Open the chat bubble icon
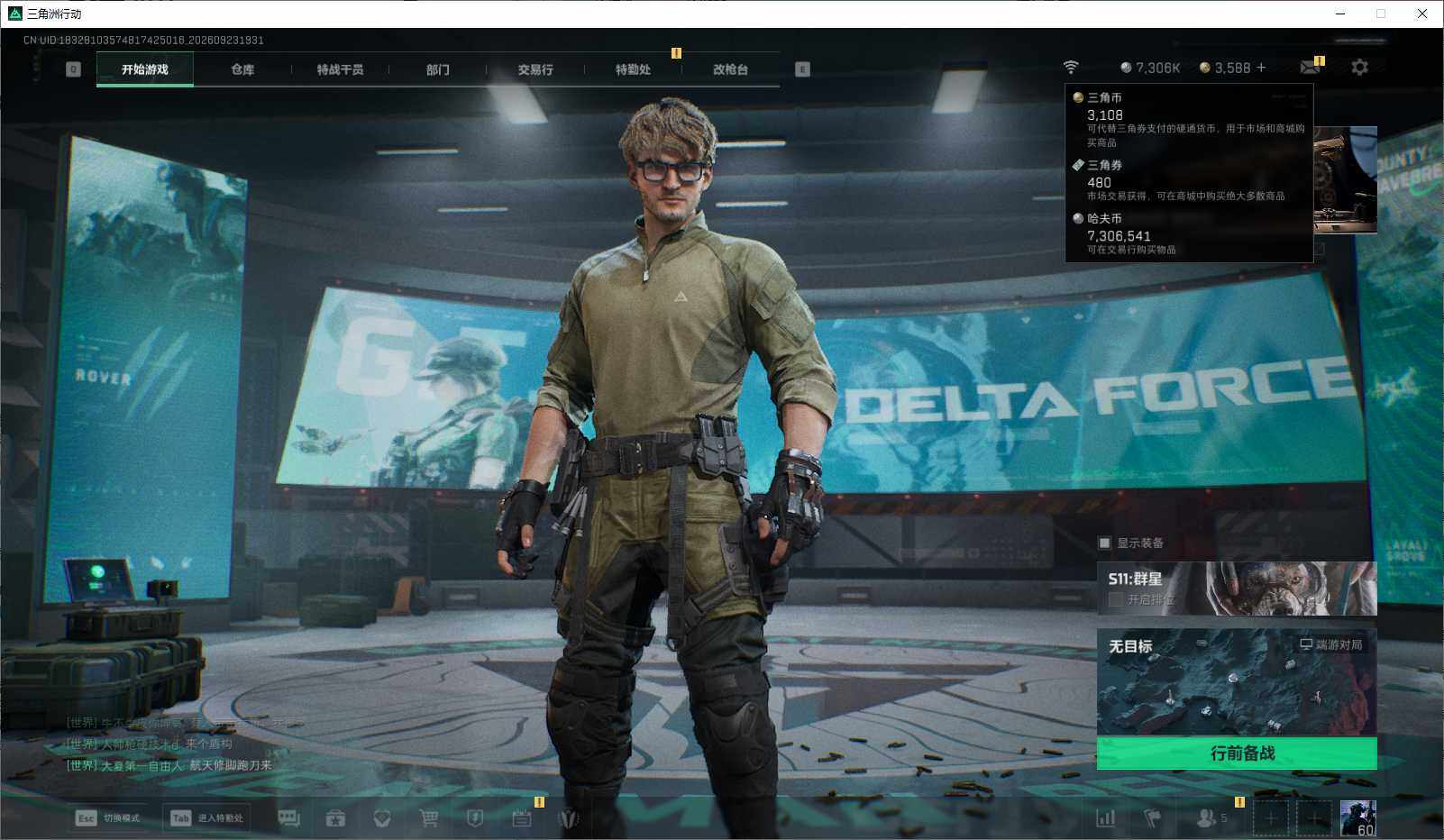This screenshot has width=1444, height=840. 288,818
